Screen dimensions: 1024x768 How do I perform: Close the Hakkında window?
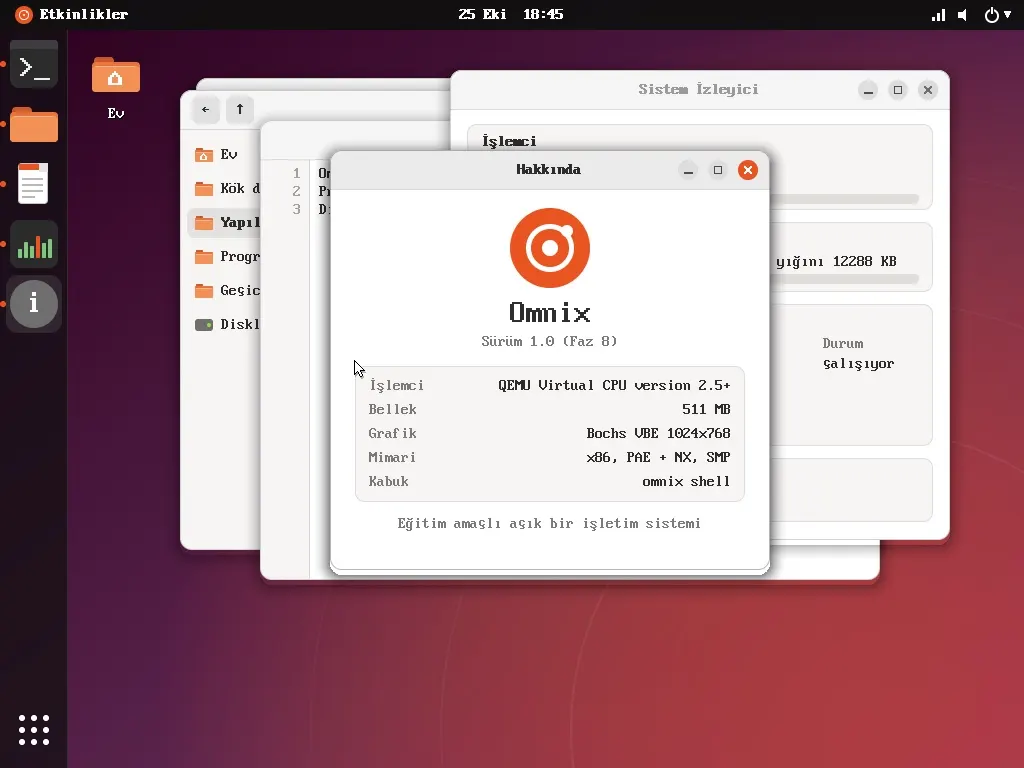(748, 170)
